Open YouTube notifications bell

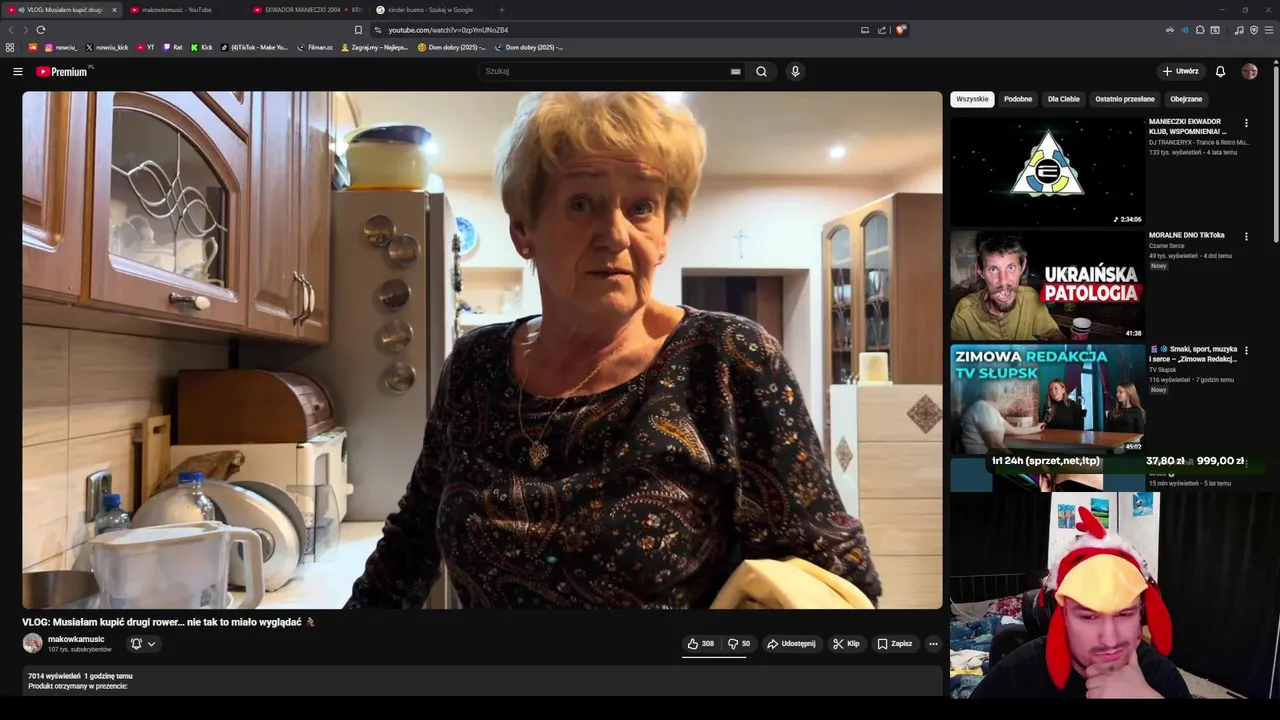tap(1220, 71)
